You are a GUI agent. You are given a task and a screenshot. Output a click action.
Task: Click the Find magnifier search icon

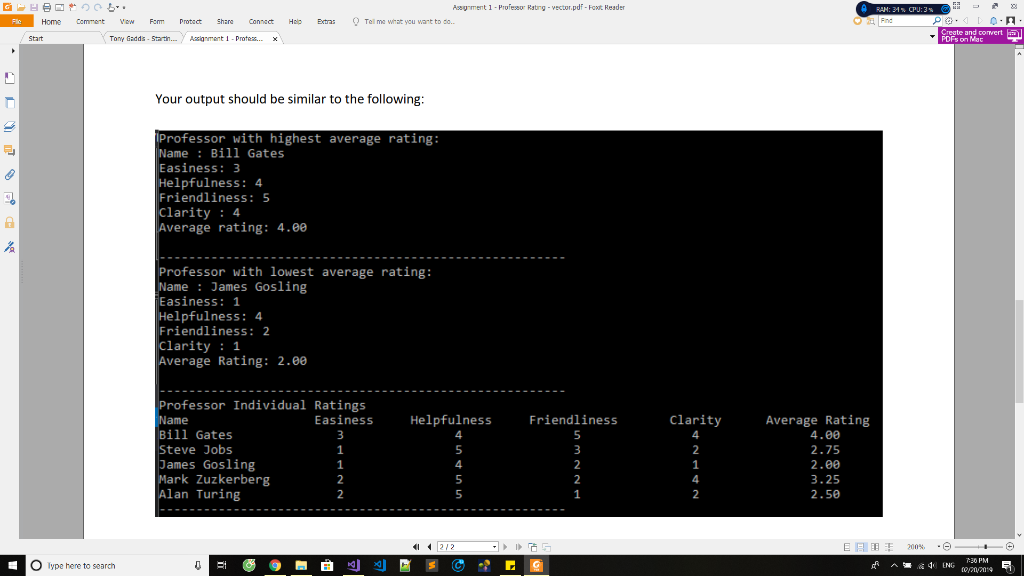click(x=937, y=21)
